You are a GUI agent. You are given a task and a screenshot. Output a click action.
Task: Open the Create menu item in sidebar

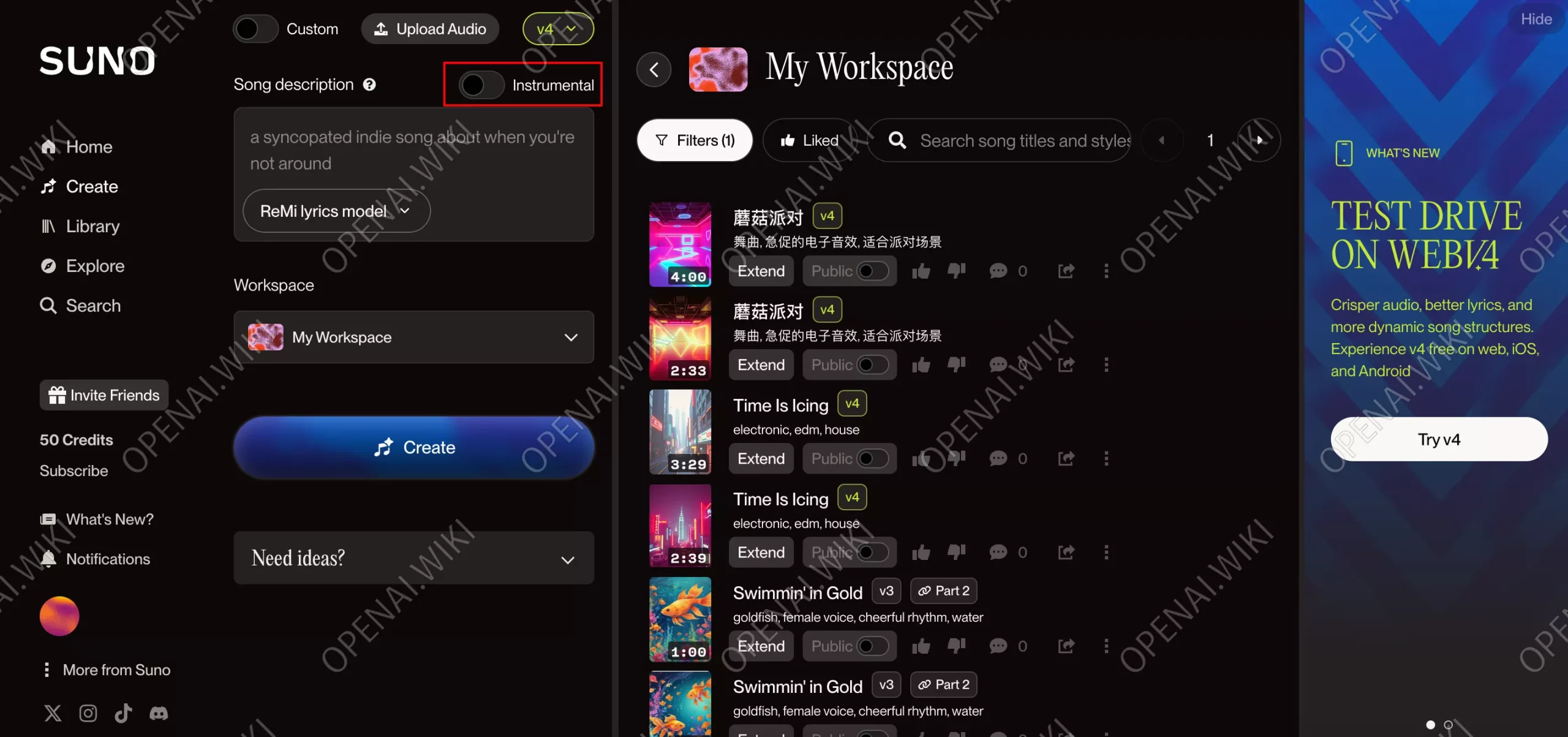(91, 186)
